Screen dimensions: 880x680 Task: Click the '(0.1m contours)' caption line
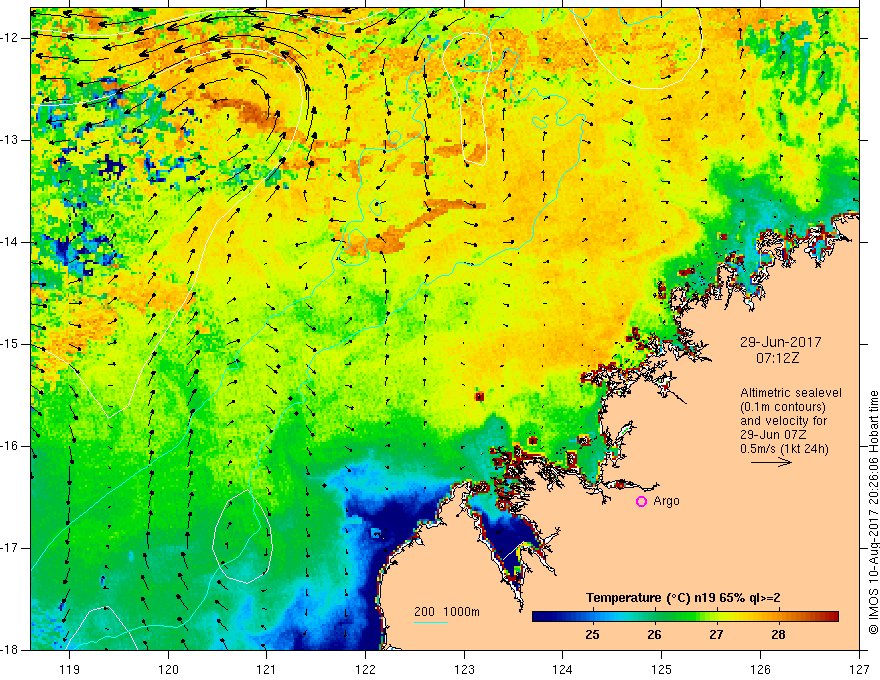[783, 407]
